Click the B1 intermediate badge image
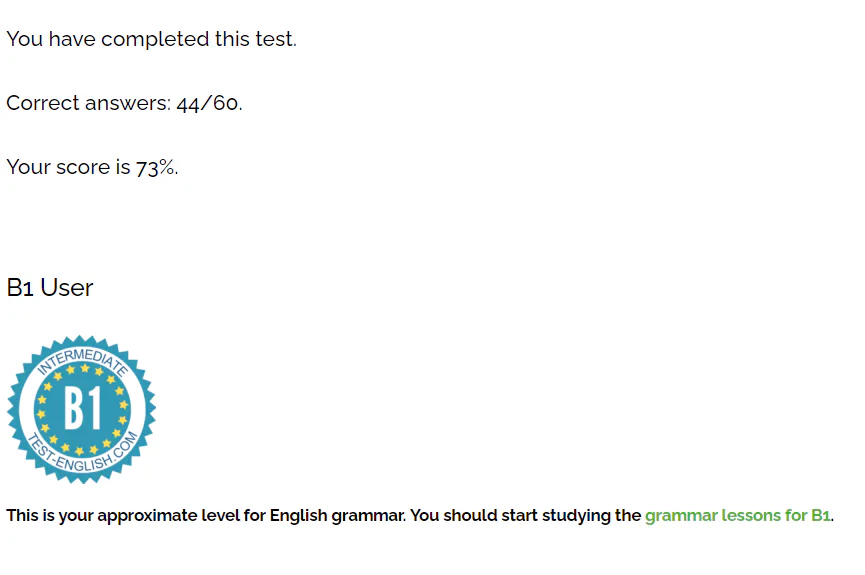 (81, 409)
